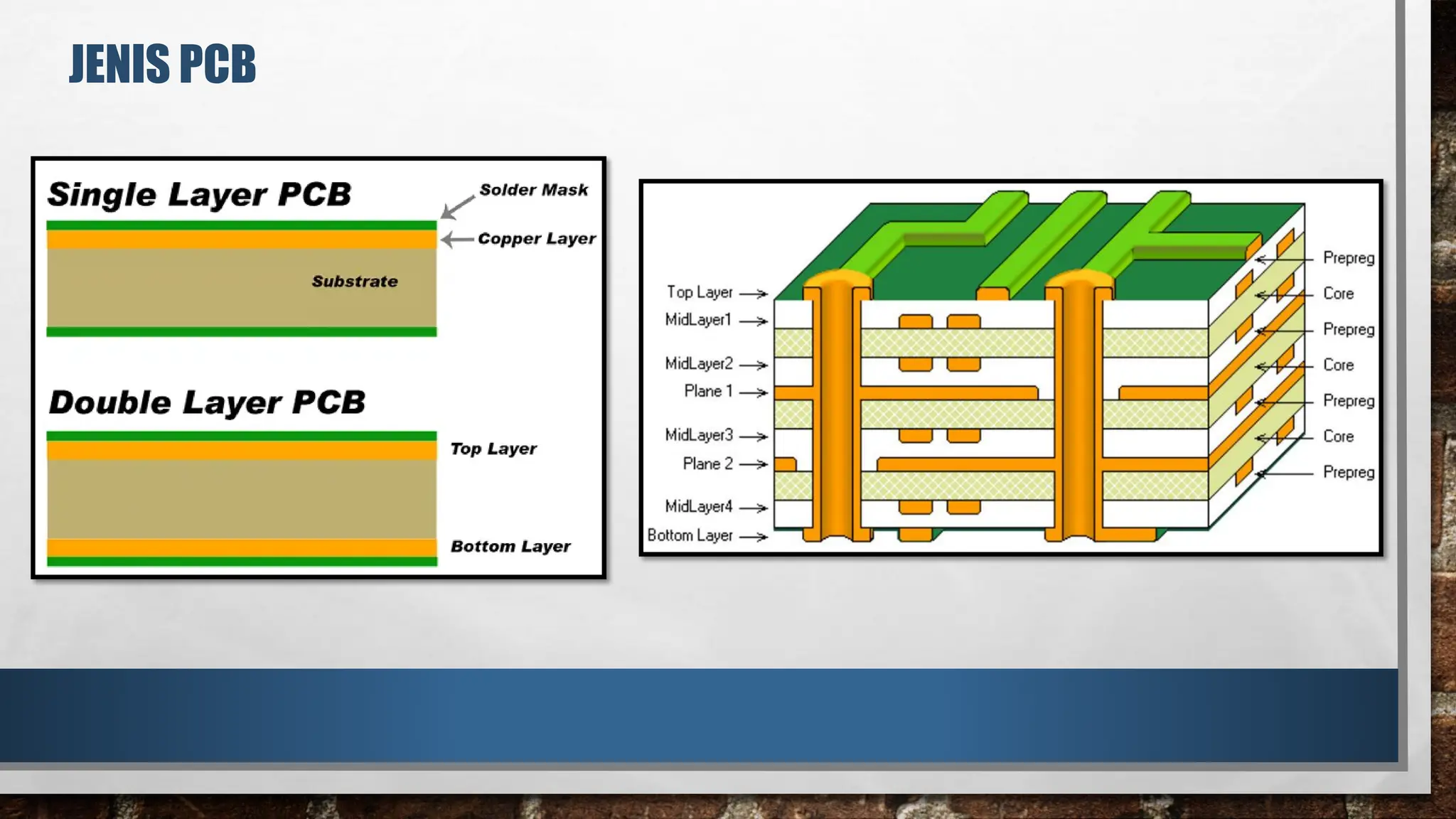Click the Solder Mask label
The image size is (1456, 819).
pyautogui.click(x=533, y=190)
